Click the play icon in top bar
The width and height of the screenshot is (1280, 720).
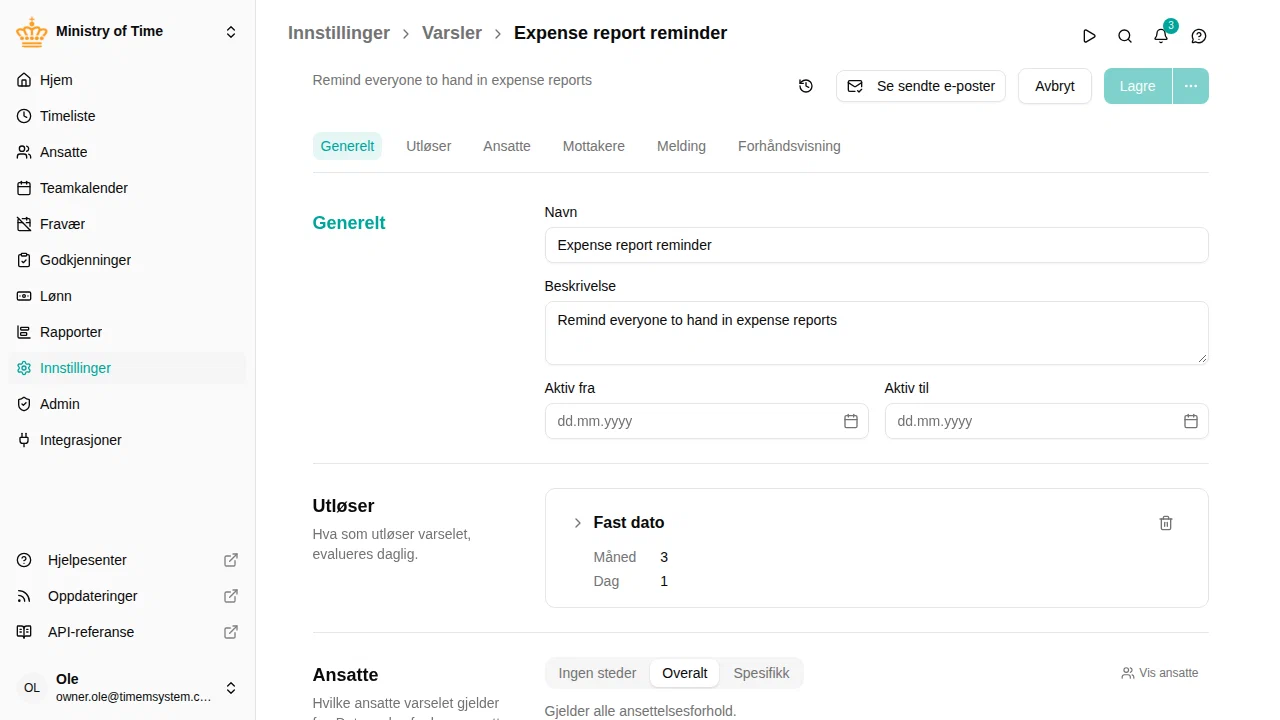1089,36
